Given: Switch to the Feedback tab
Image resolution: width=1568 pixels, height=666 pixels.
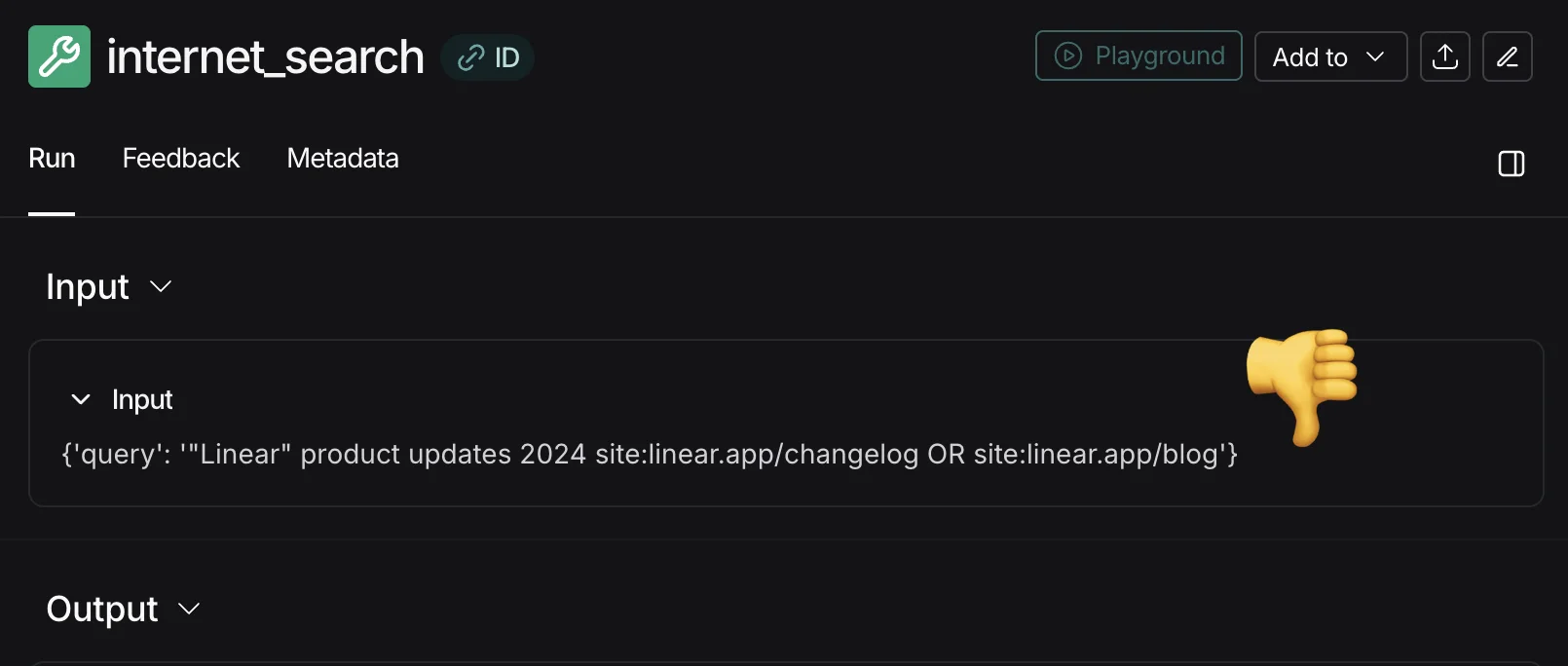Looking at the screenshot, I should coord(181,159).
